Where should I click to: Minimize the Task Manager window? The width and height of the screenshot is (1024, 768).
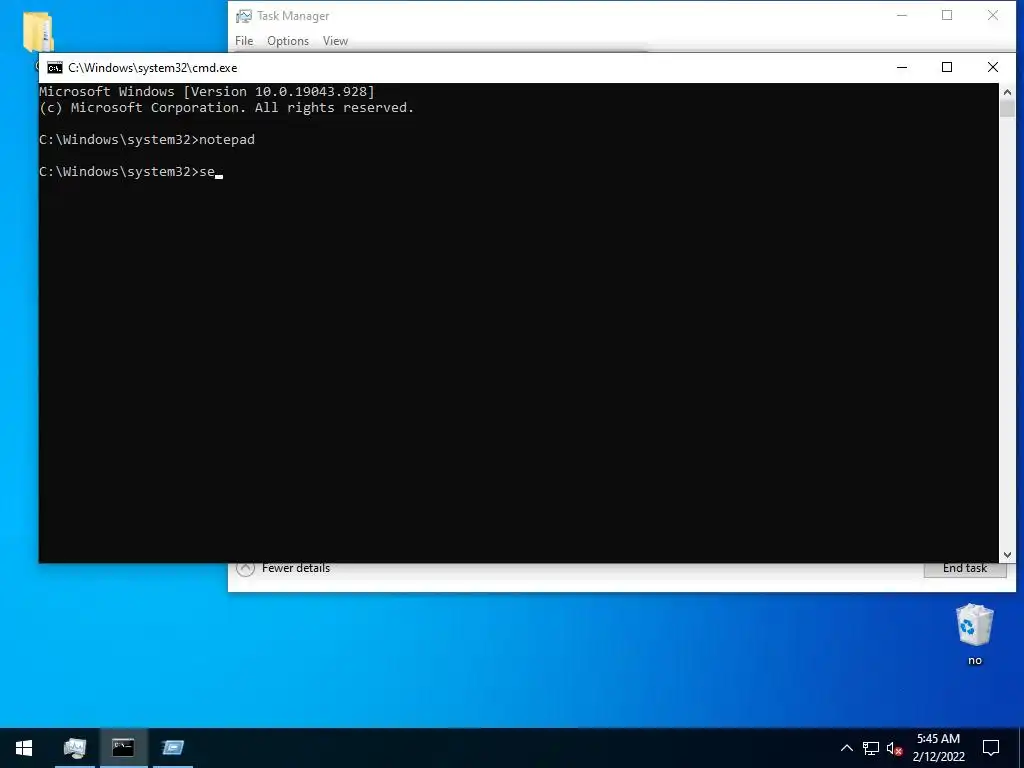pyautogui.click(x=902, y=16)
